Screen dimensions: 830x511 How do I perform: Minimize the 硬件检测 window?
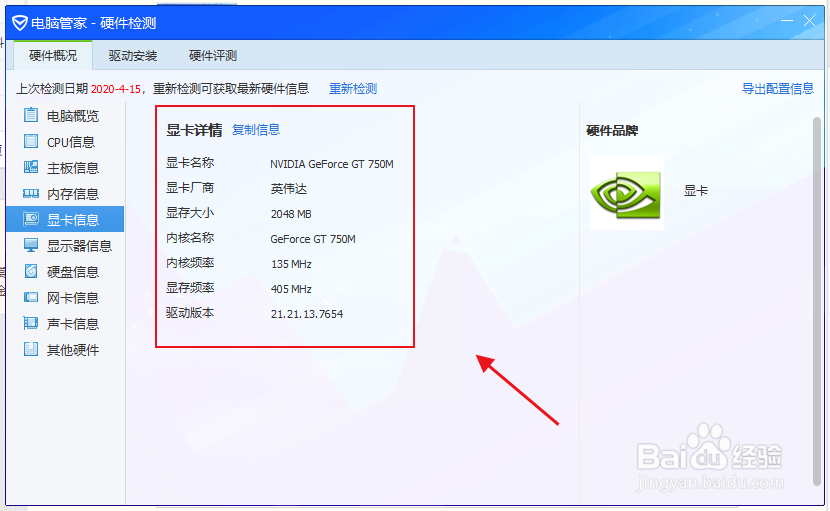pyautogui.click(x=787, y=21)
